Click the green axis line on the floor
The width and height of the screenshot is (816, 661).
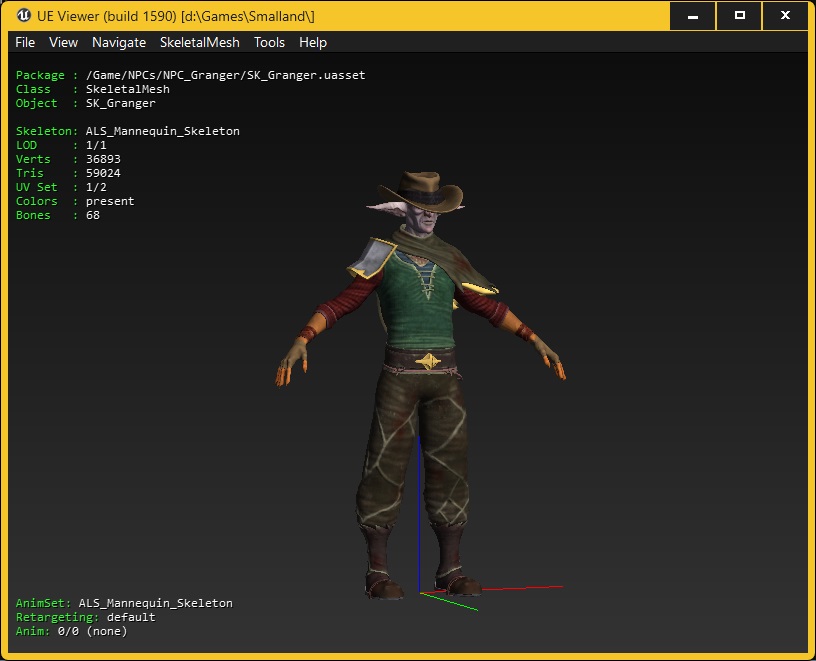pos(449,601)
